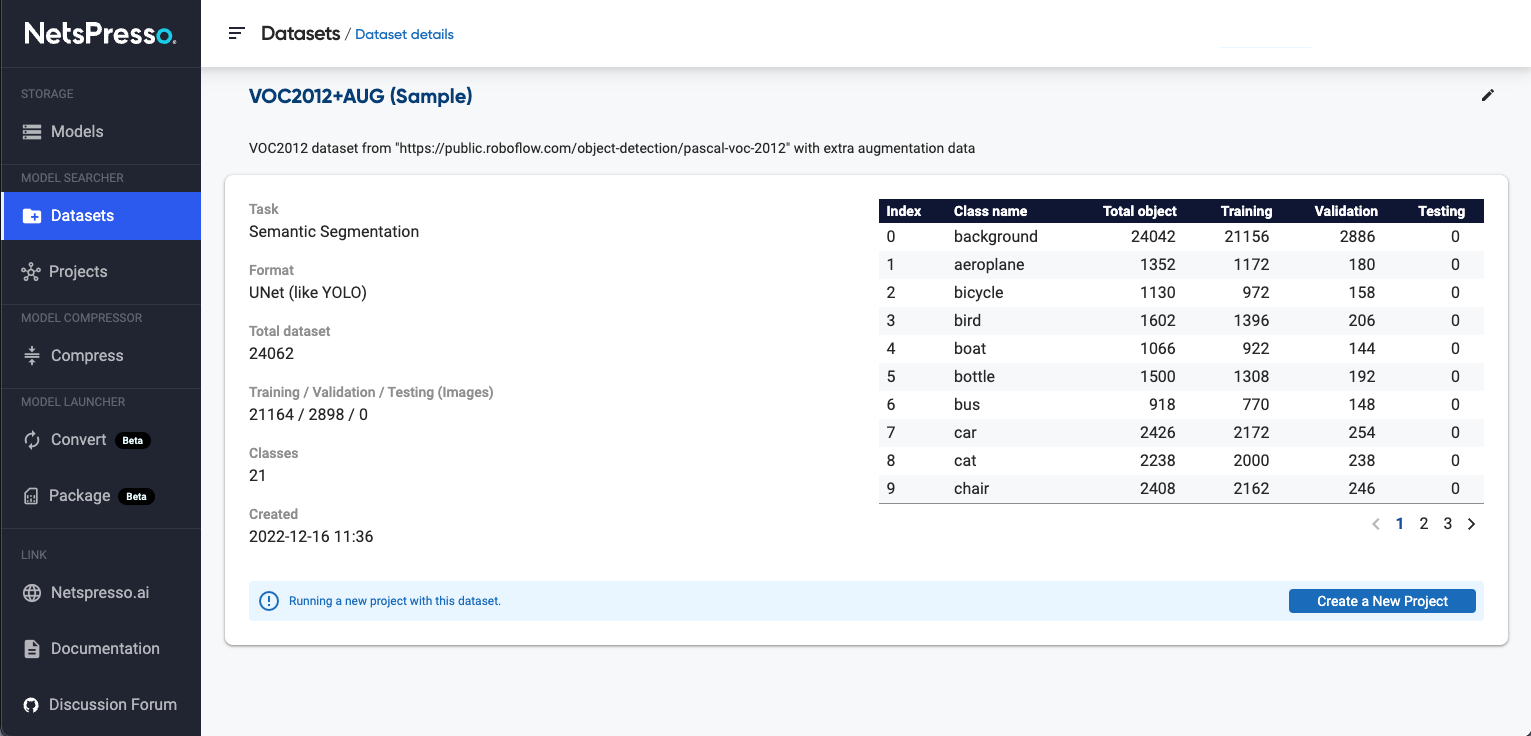
Task: Create a New Project button
Action: click(x=1382, y=601)
